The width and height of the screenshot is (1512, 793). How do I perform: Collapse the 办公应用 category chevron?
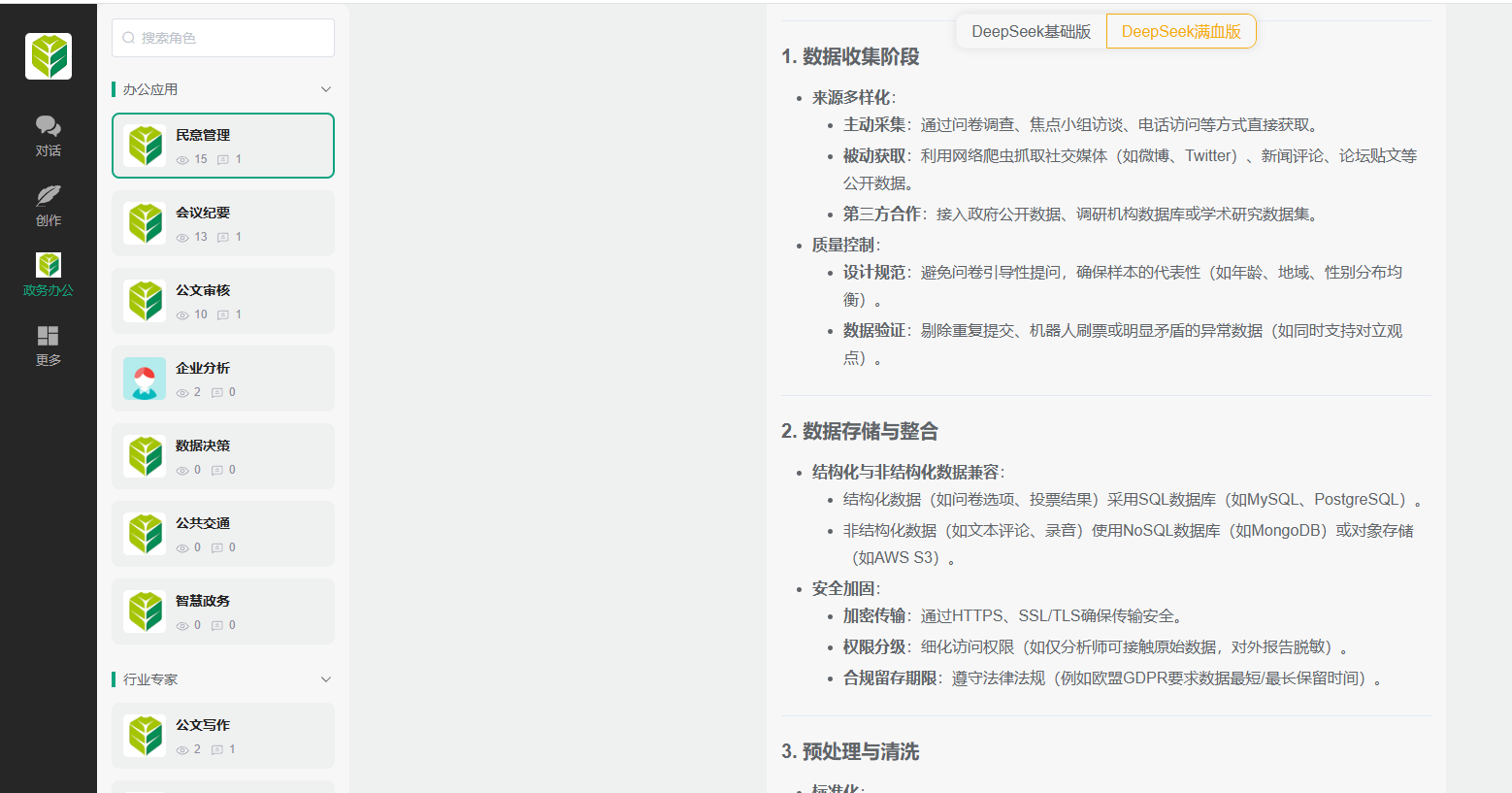[x=326, y=89]
